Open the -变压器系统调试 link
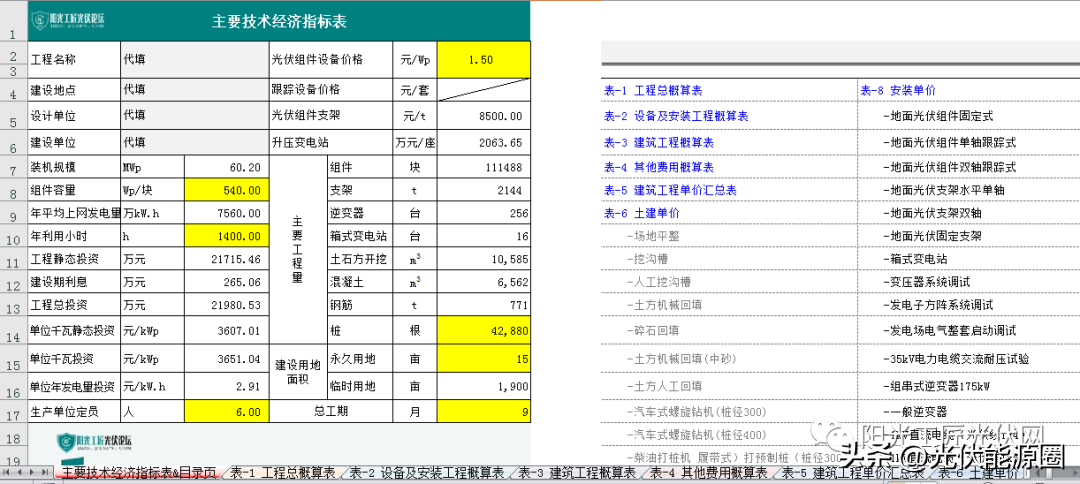Viewport: 1080px width, 484px height. 926,282
